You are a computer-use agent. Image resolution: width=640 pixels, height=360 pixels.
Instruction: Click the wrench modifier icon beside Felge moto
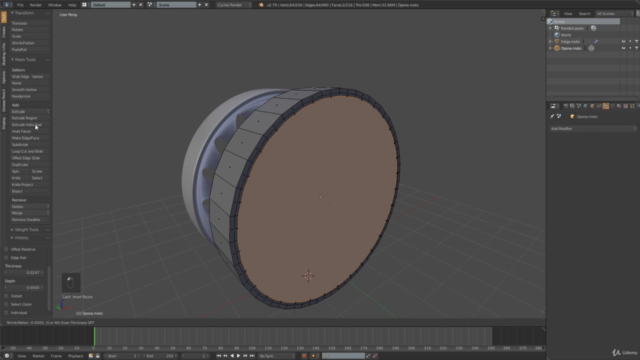point(596,41)
